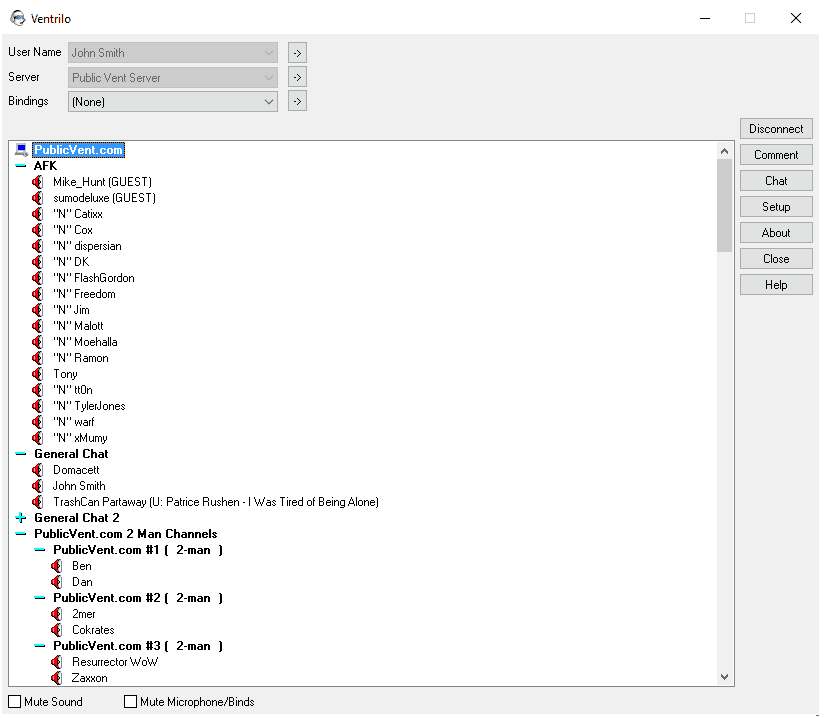Click speaker icon next to "N" dispersian
The image size is (825, 718).
pyautogui.click(x=37, y=246)
